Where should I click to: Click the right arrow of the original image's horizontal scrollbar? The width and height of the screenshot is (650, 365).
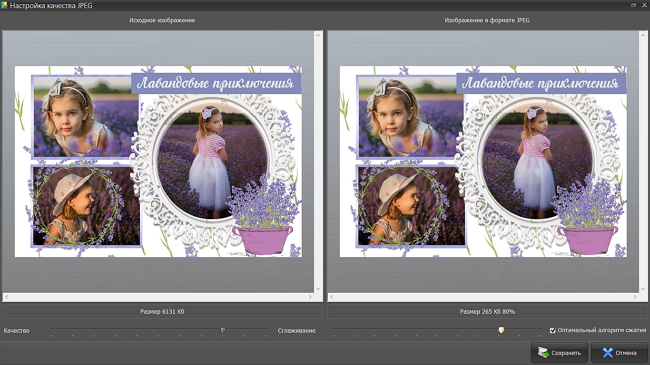(x=310, y=297)
